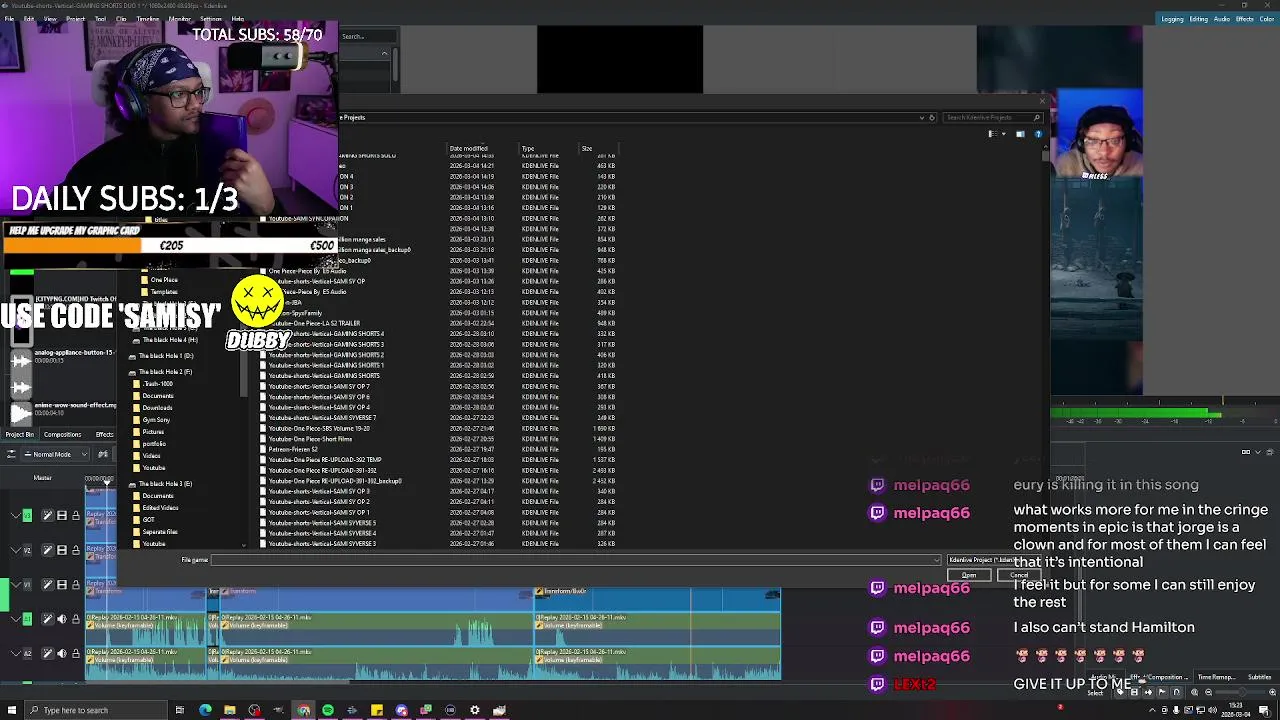Select the Color workspace layout
This screenshot has height=720, width=1280.
pos(1265,19)
